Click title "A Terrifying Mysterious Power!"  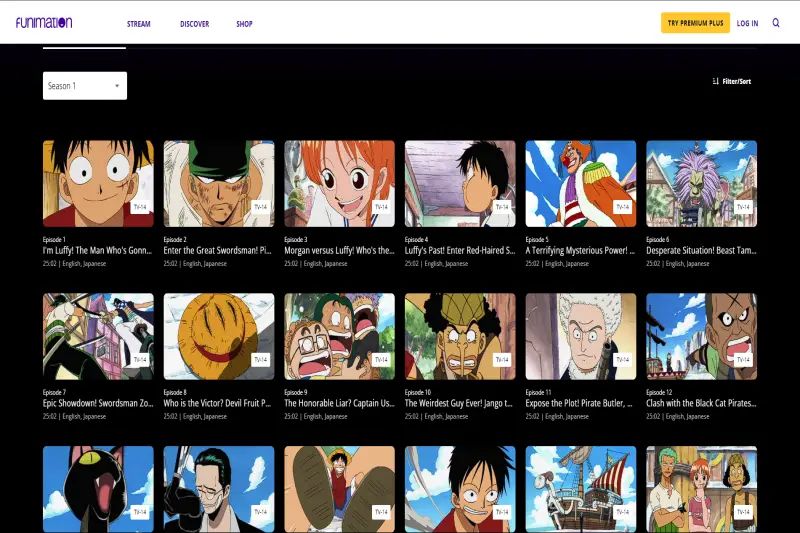(580, 250)
